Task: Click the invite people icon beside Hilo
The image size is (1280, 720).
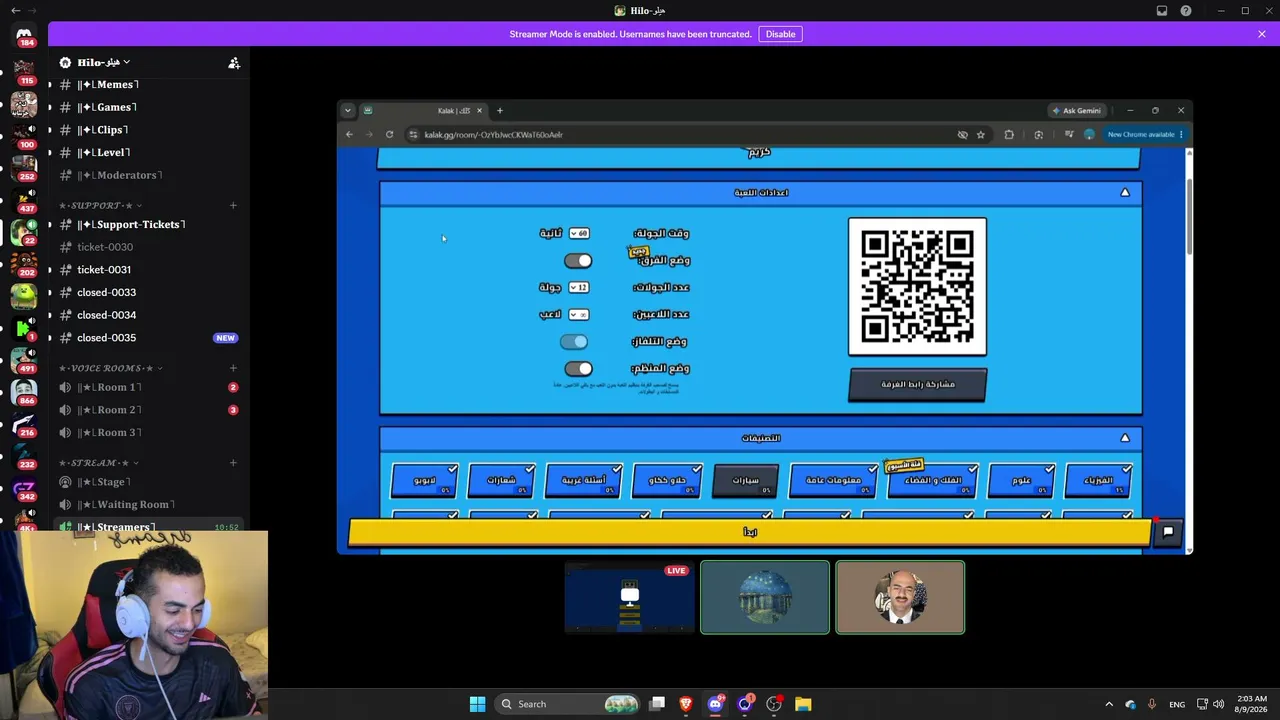Action: click(x=234, y=62)
